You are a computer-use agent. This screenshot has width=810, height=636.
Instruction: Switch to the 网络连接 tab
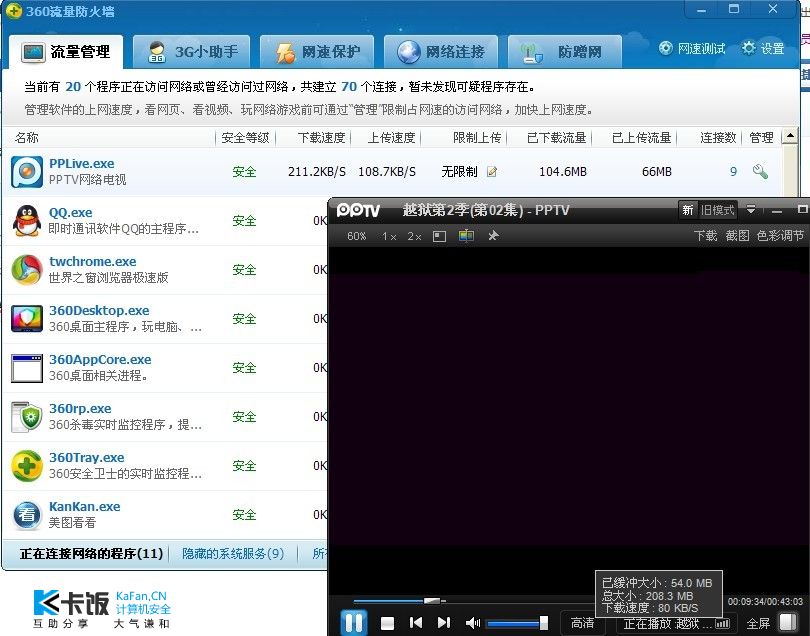click(x=441, y=52)
